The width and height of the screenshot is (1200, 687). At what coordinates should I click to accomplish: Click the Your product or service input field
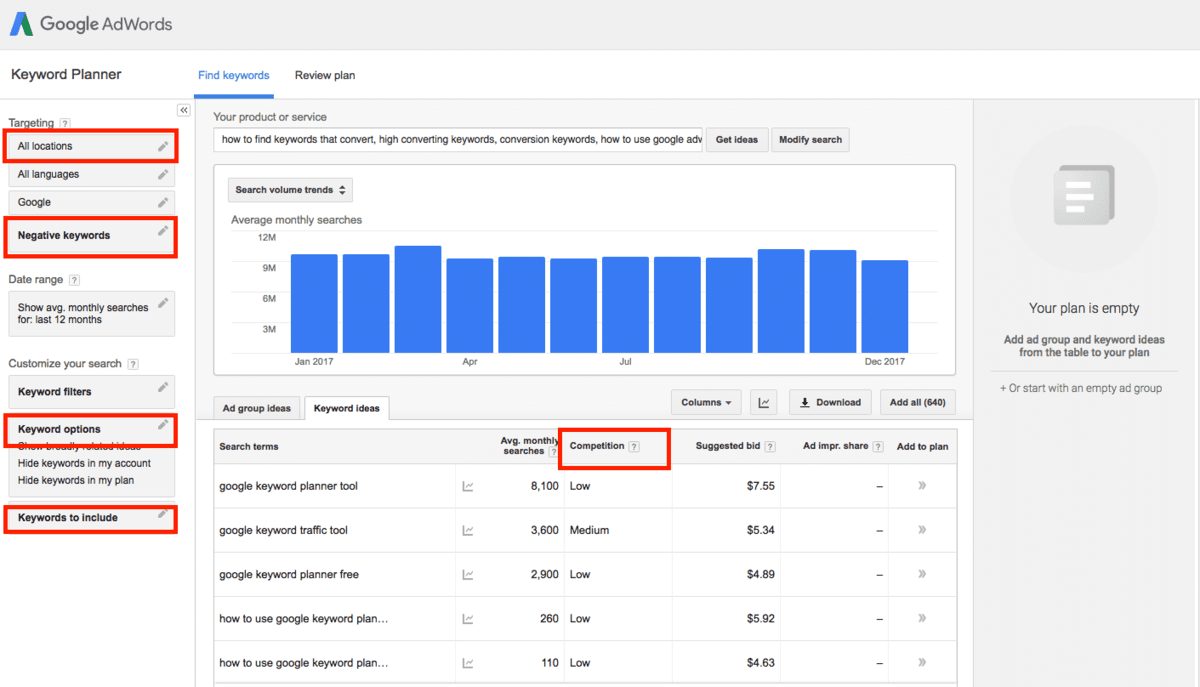pyautogui.click(x=458, y=140)
